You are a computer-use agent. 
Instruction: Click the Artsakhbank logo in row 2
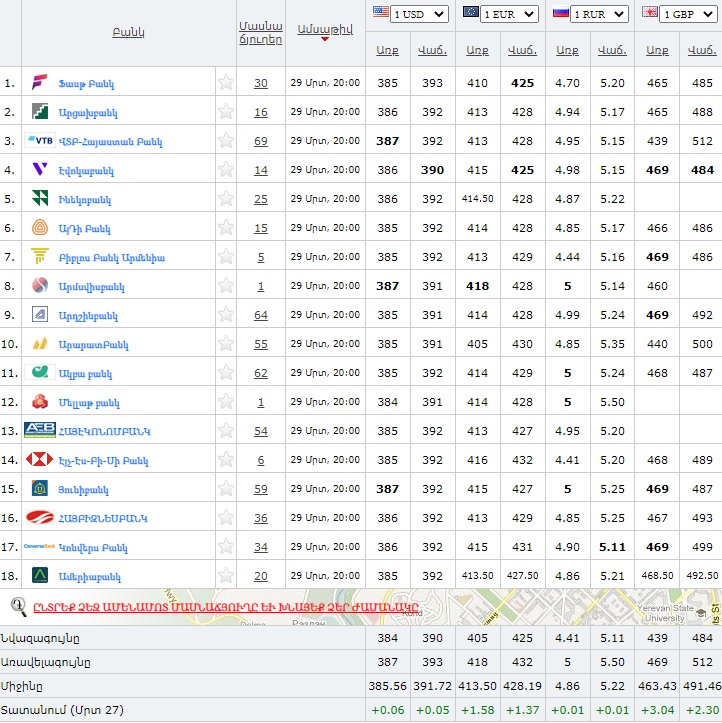pos(40,112)
